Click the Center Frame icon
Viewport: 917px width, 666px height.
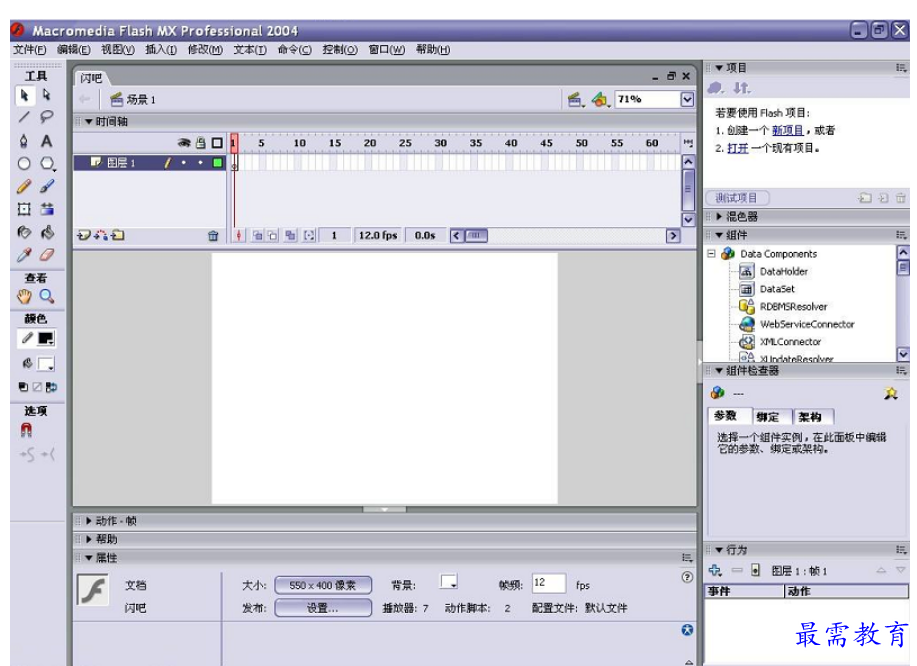239,236
